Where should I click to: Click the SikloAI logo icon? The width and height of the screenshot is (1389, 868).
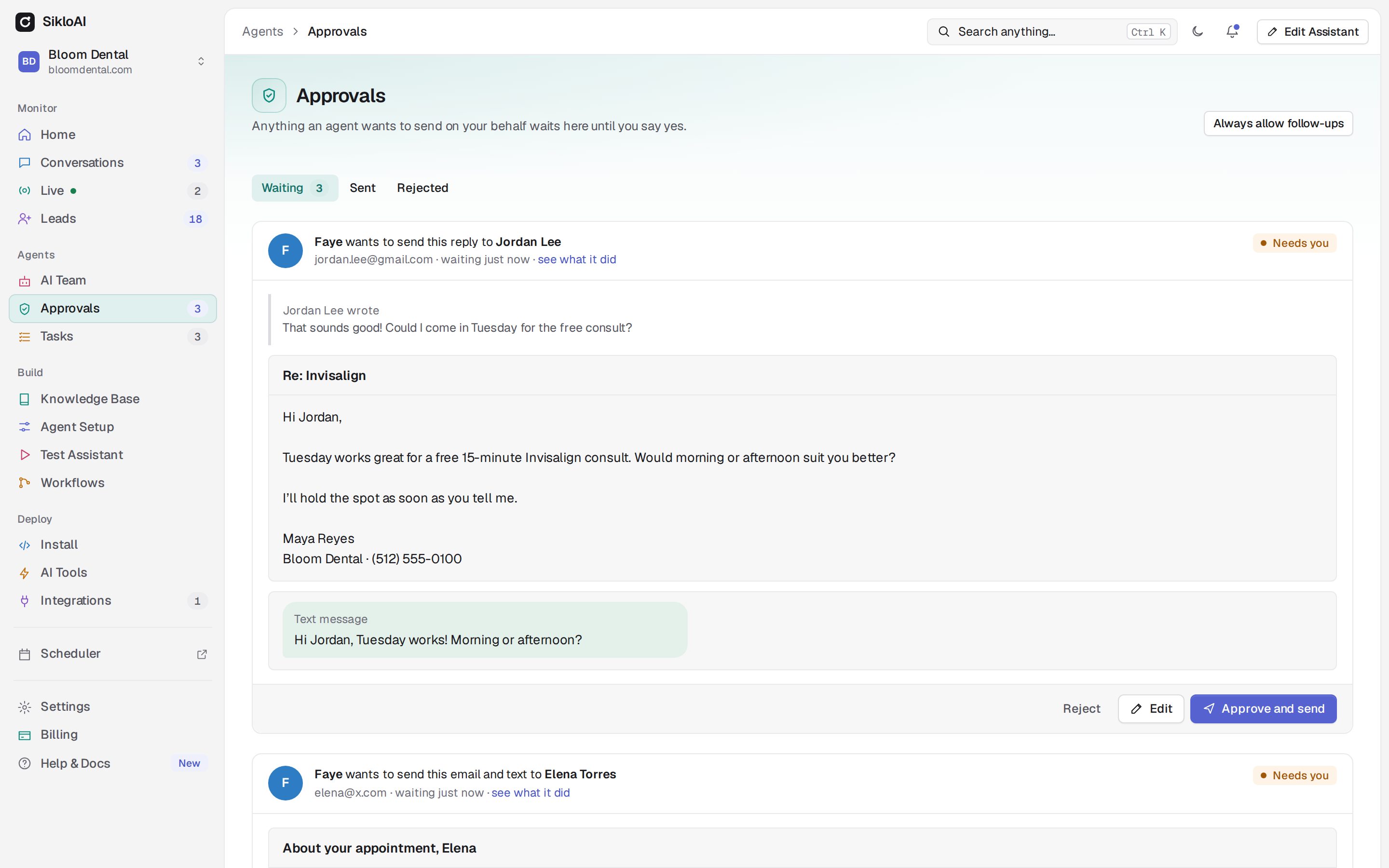click(25, 22)
